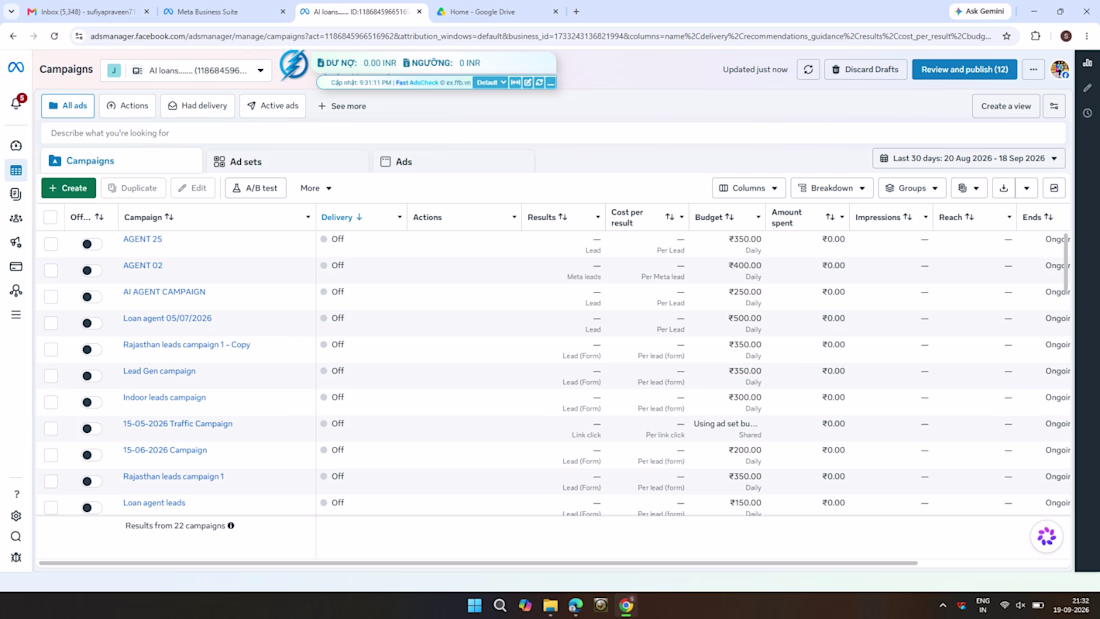Select the Had delivery view tab
The image size is (1100, 619).
tap(197, 106)
